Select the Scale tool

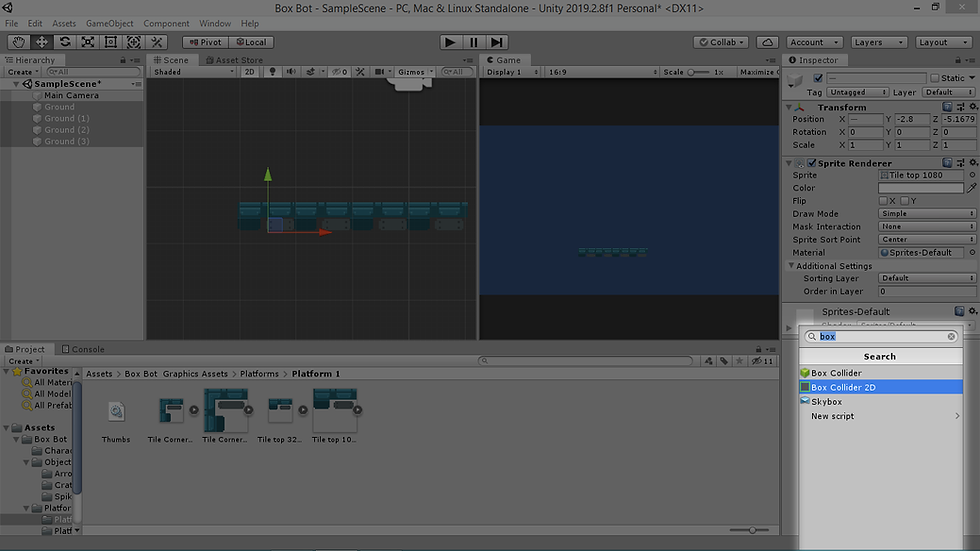point(88,42)
